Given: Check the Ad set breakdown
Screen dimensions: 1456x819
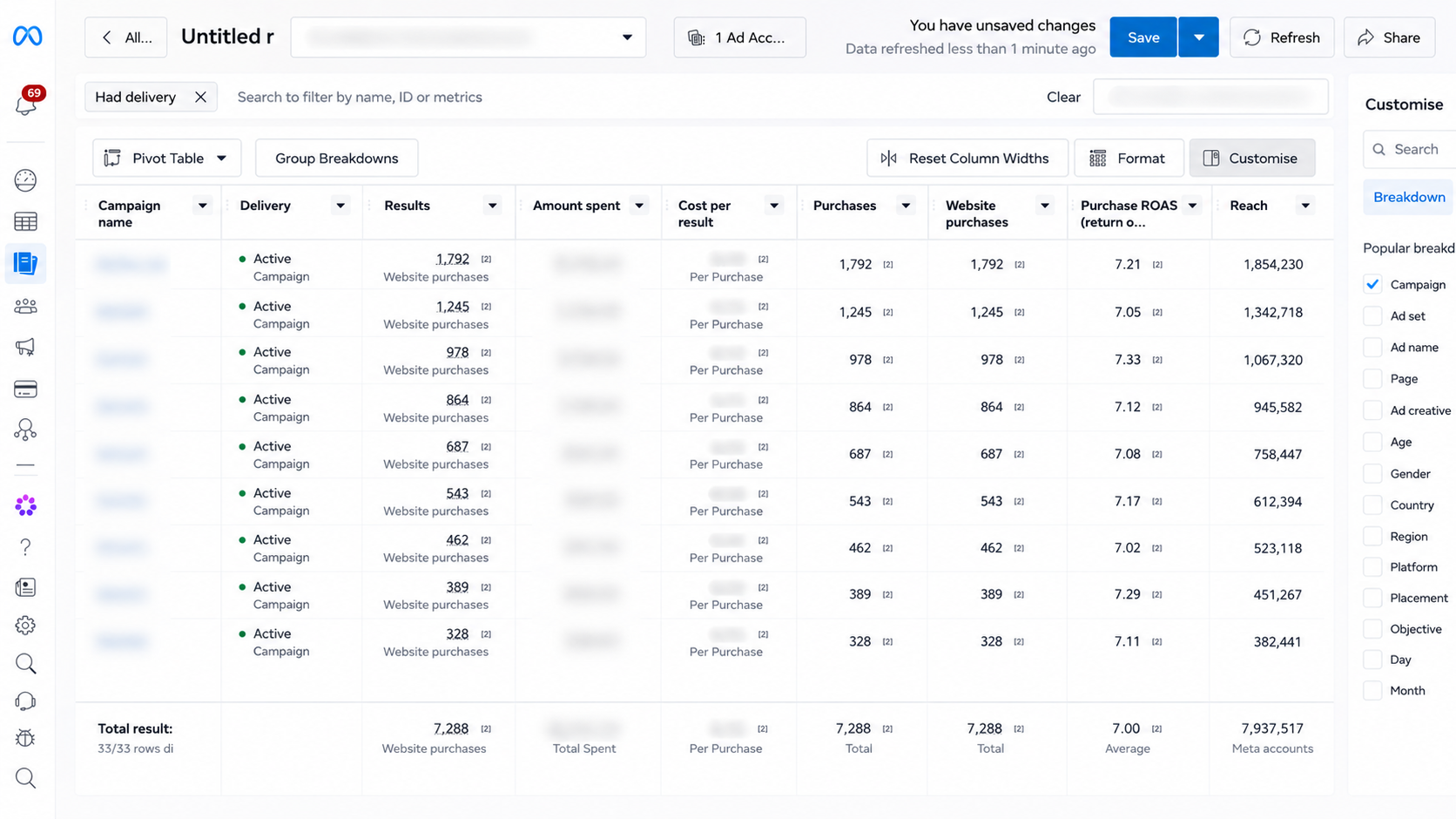Looking at the screenshot, I should click(1372, 315).
